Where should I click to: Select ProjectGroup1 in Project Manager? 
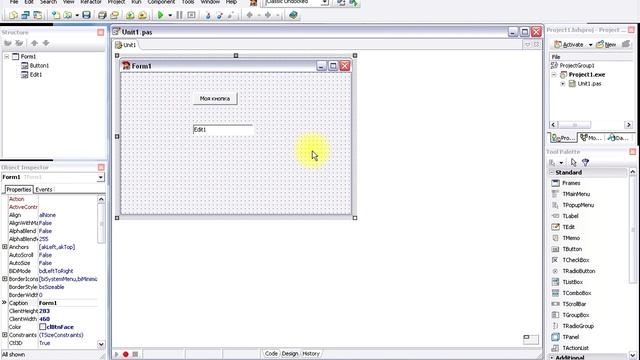(577, 65)
